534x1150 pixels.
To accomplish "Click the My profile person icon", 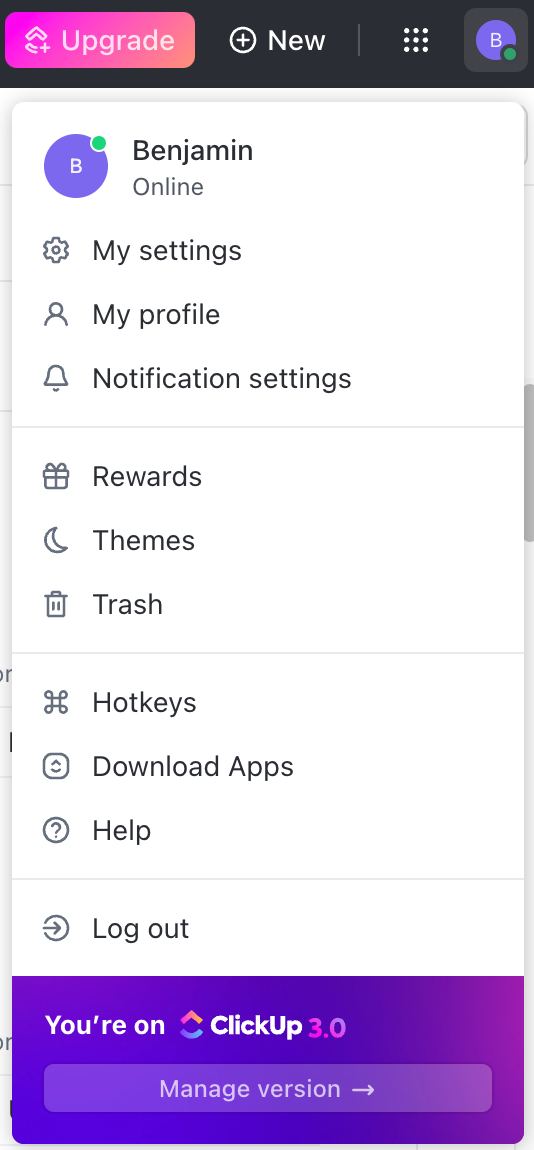I will tap(56, 315).
